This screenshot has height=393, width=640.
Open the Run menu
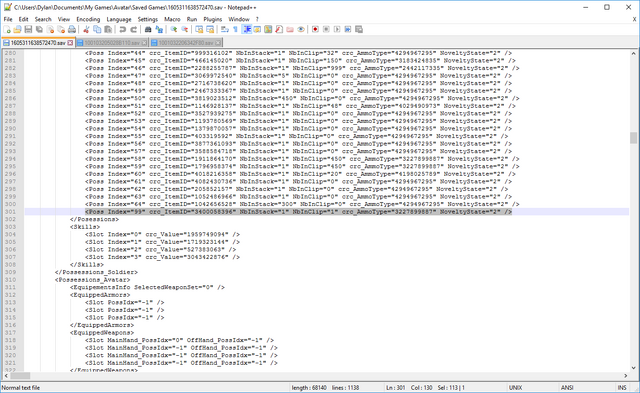pos(192,19)
